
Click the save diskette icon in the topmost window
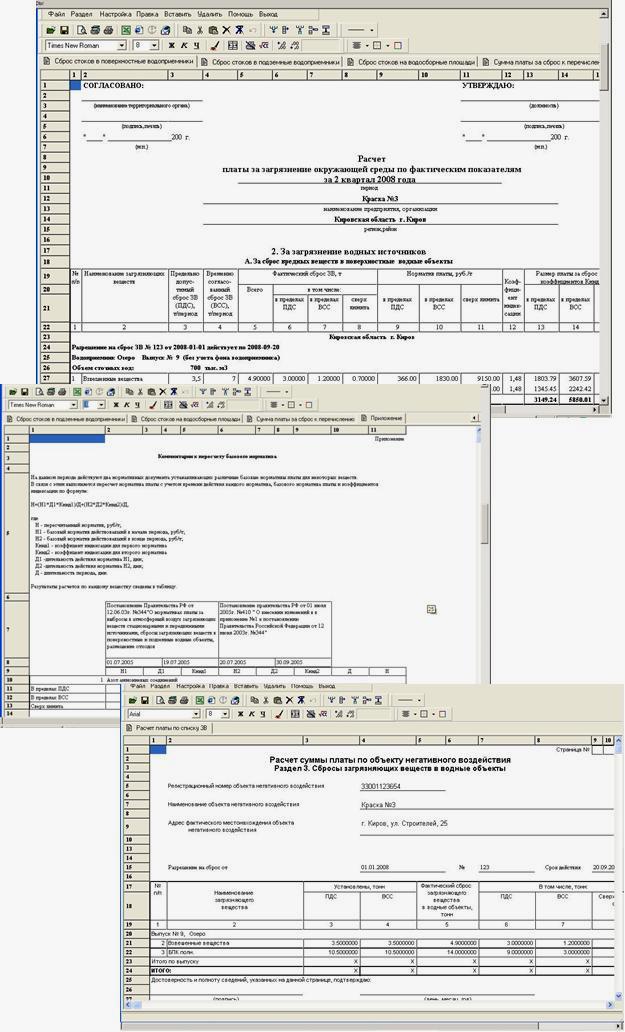(x=66, y=30)
